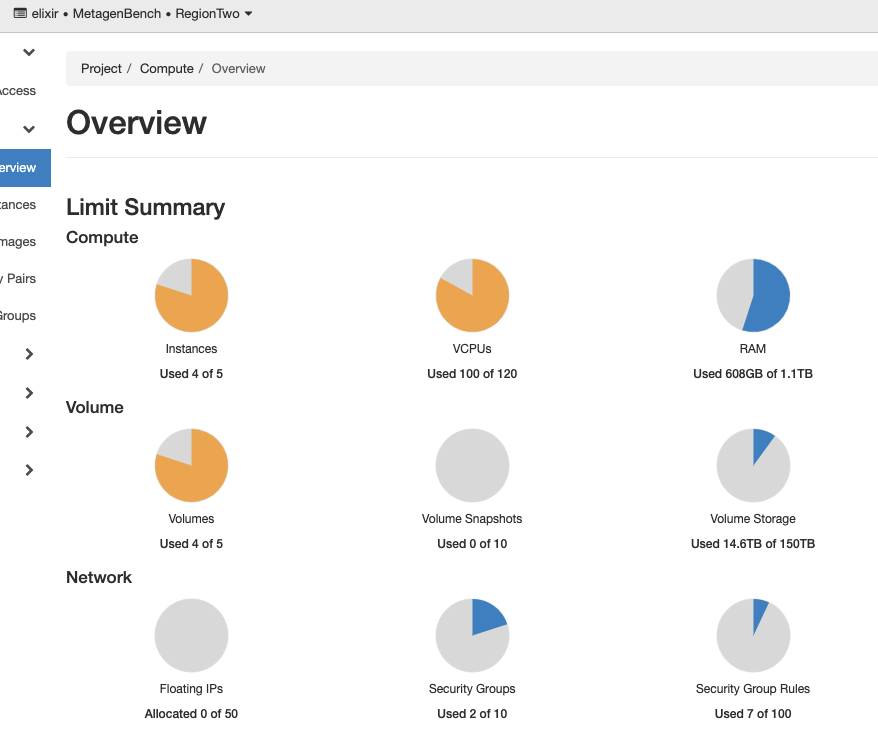Click the Limit Summary heading
This screenshot has width=878, height=749.
click(x=146, y=207)
